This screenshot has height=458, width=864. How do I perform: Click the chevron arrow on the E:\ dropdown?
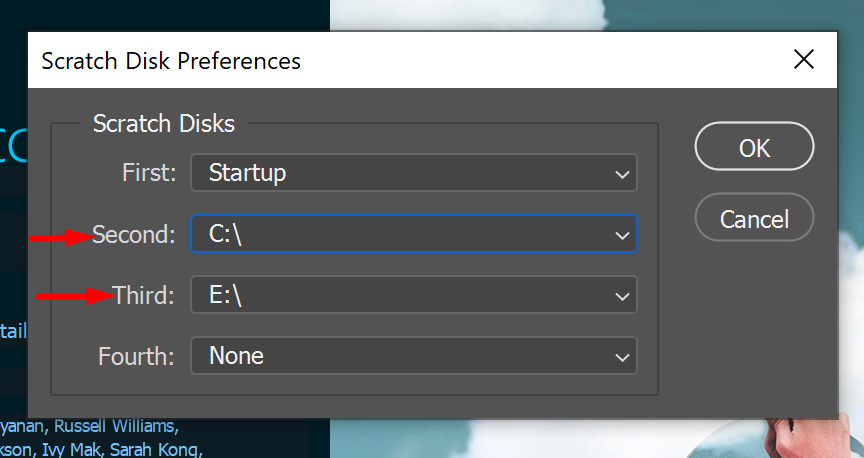point(623,296)
